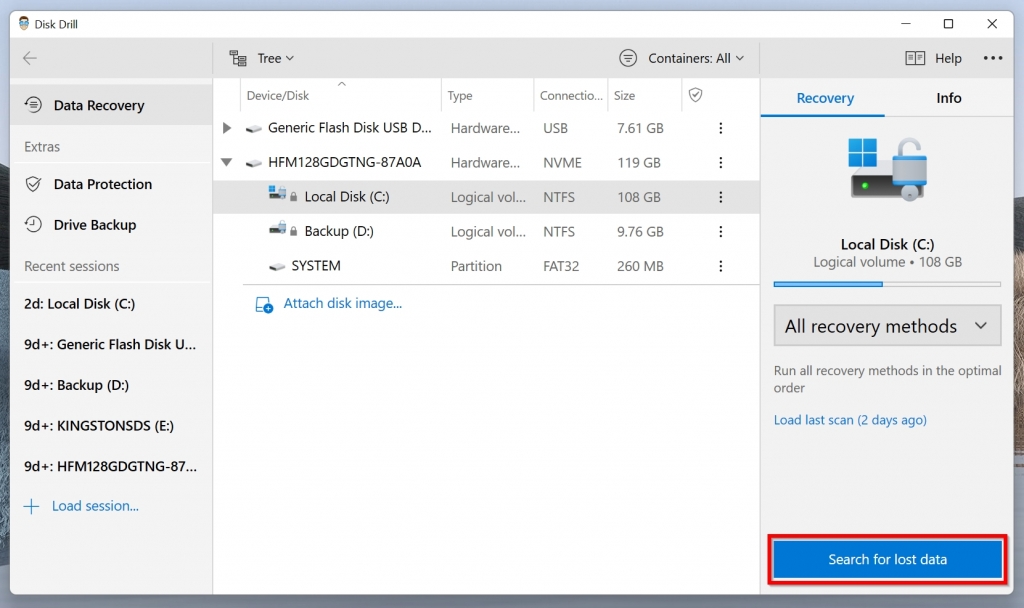Select Drive Backup in the sidebar
1024x608 pixels.
[x=111, y=225]
